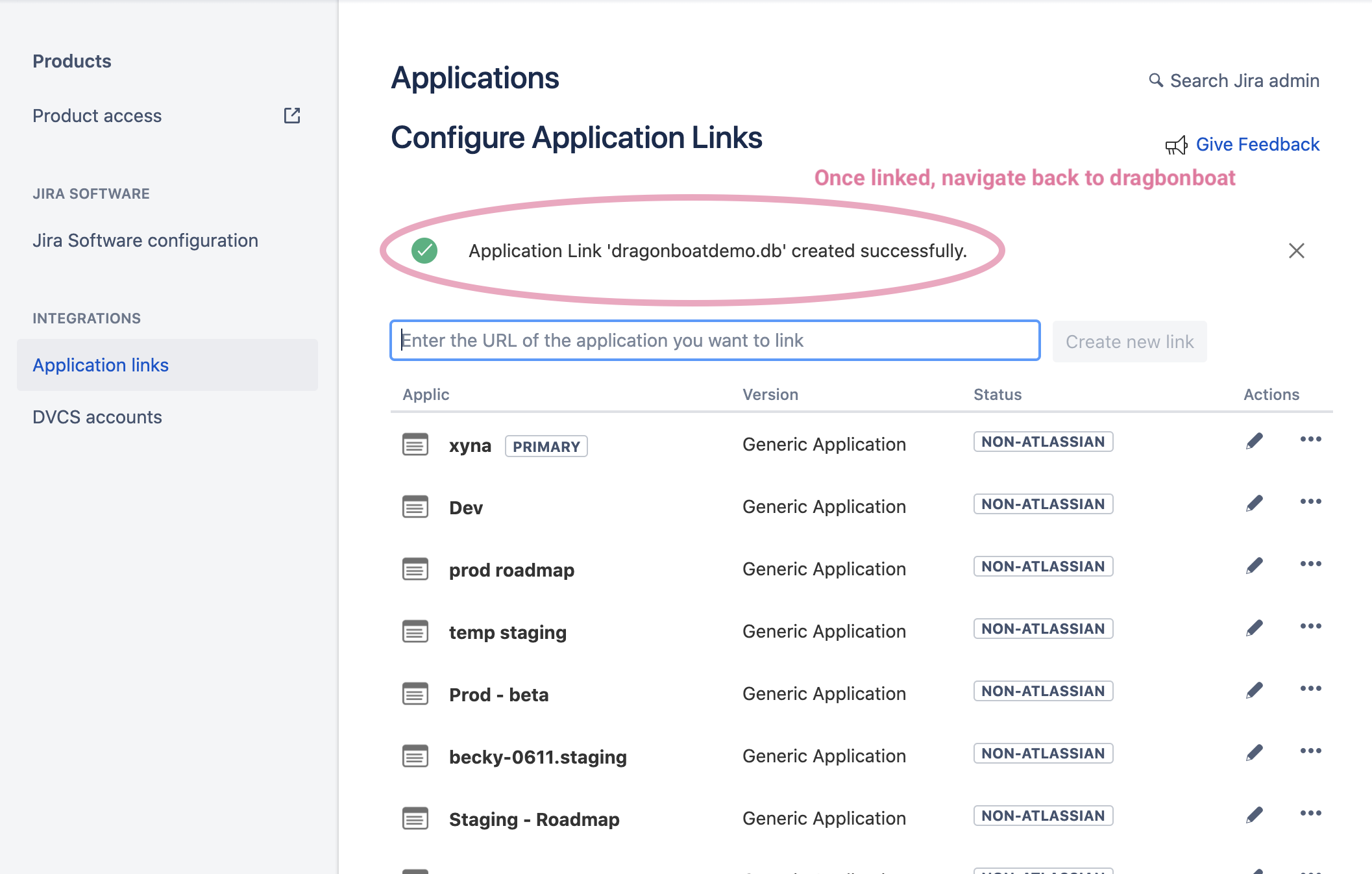Open more actions for becky-0611.staging
Image resolution: width=1372 pixels, height=874 pixels.
click(1310, 751)
